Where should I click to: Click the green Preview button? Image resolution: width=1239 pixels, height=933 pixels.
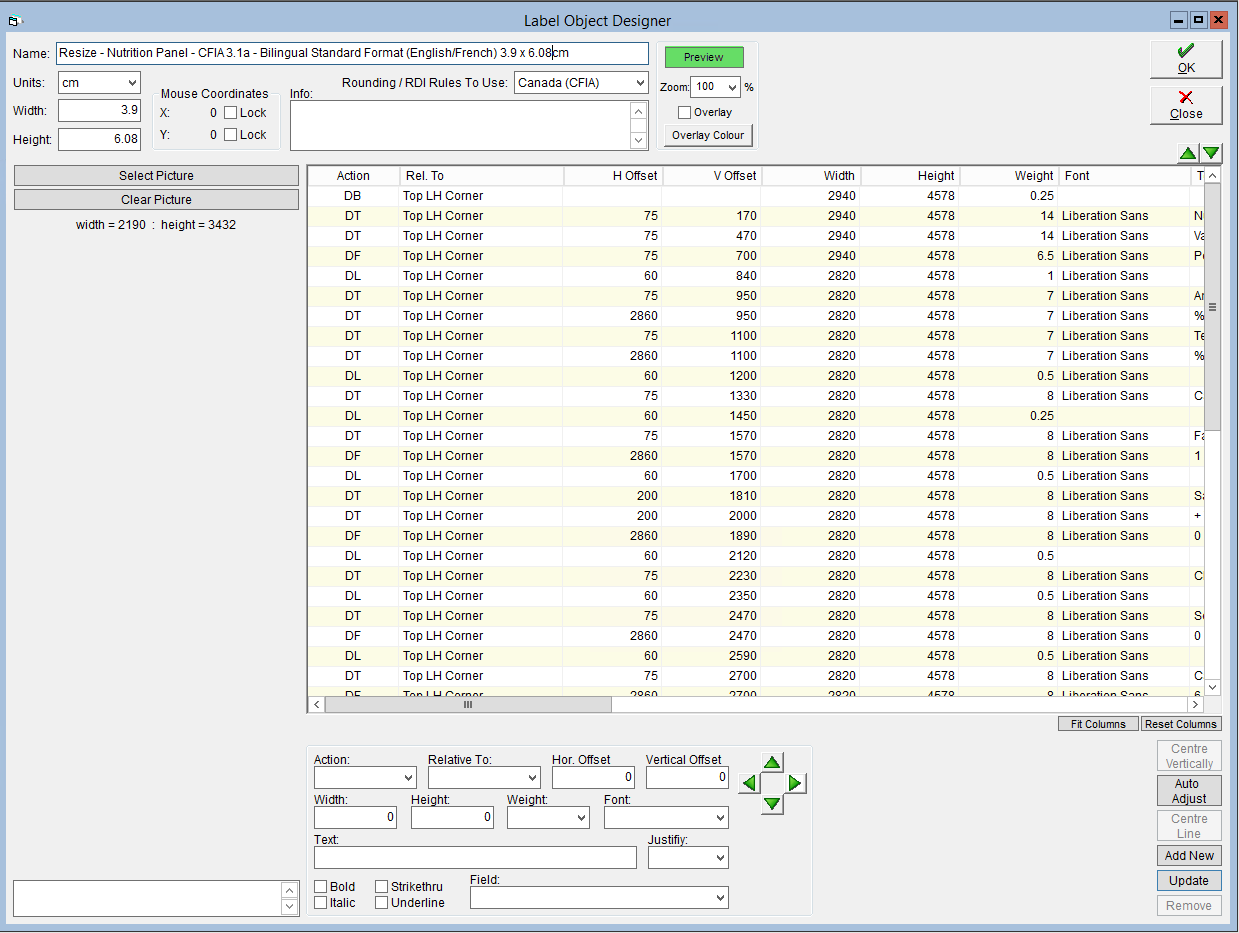[704, 57]
